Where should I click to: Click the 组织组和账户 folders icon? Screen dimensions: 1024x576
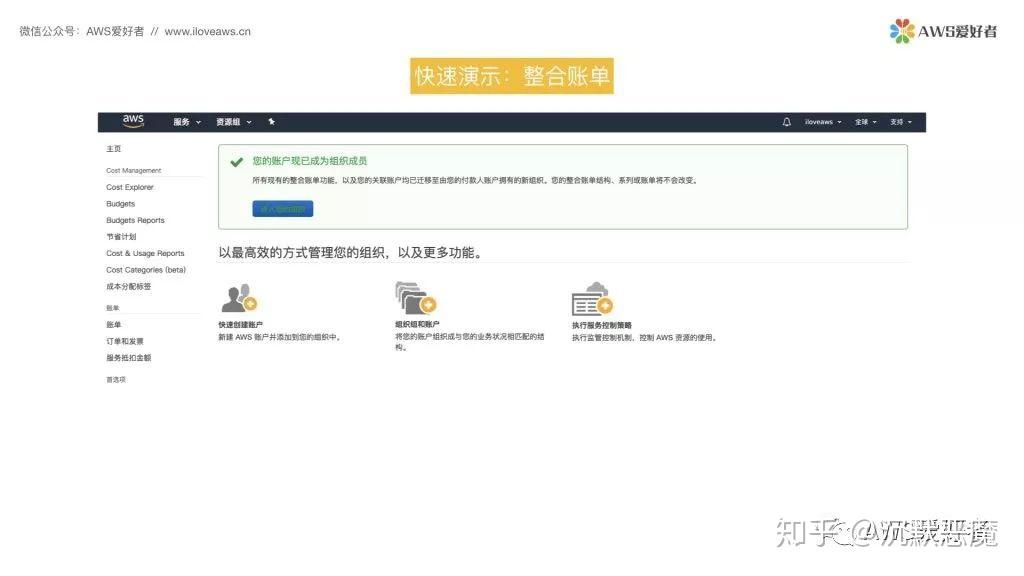pyautogui.click(x=413, y=296)
